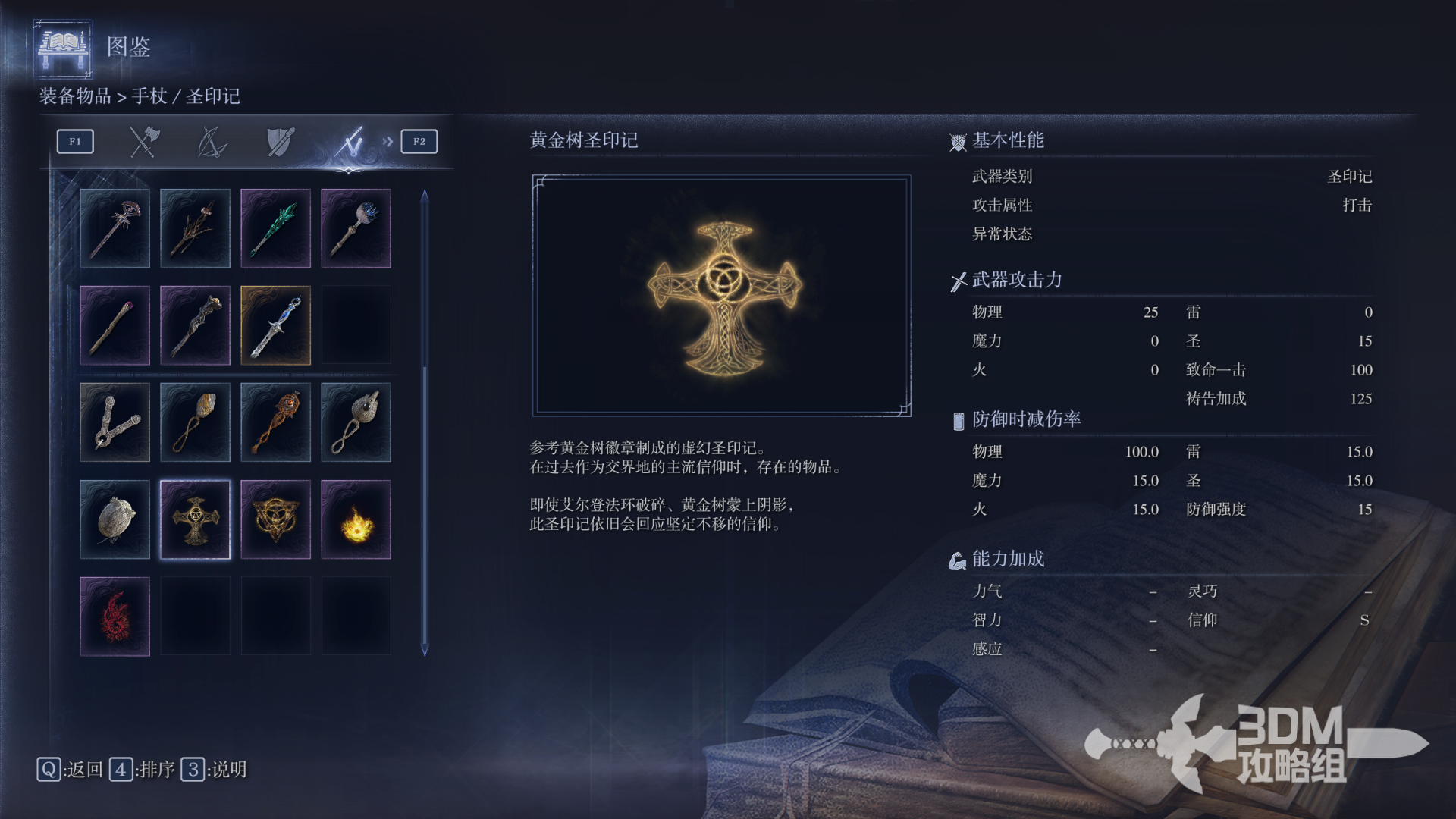The height and width of the screenshot is (819, 1456).
Task: Select the green crystal staff icon
Action: click(275, 228)
